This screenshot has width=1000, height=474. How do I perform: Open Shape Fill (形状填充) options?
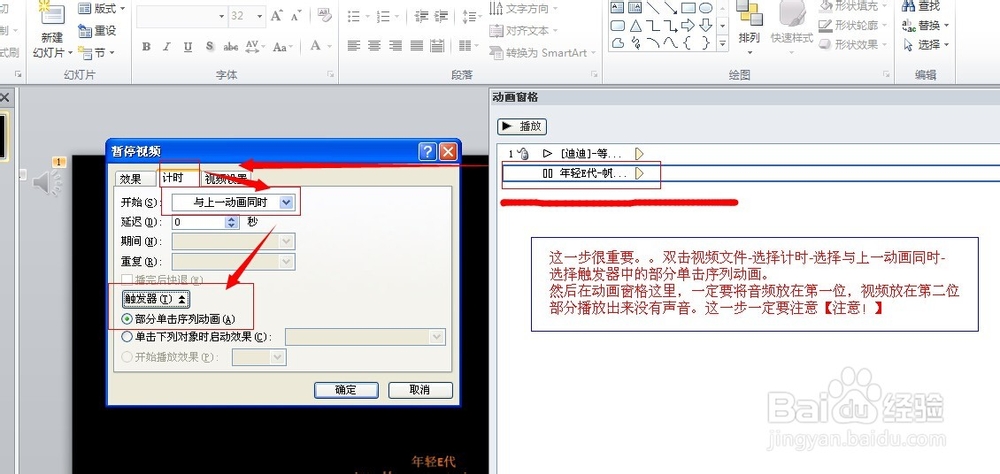click(x=855, y=6)
